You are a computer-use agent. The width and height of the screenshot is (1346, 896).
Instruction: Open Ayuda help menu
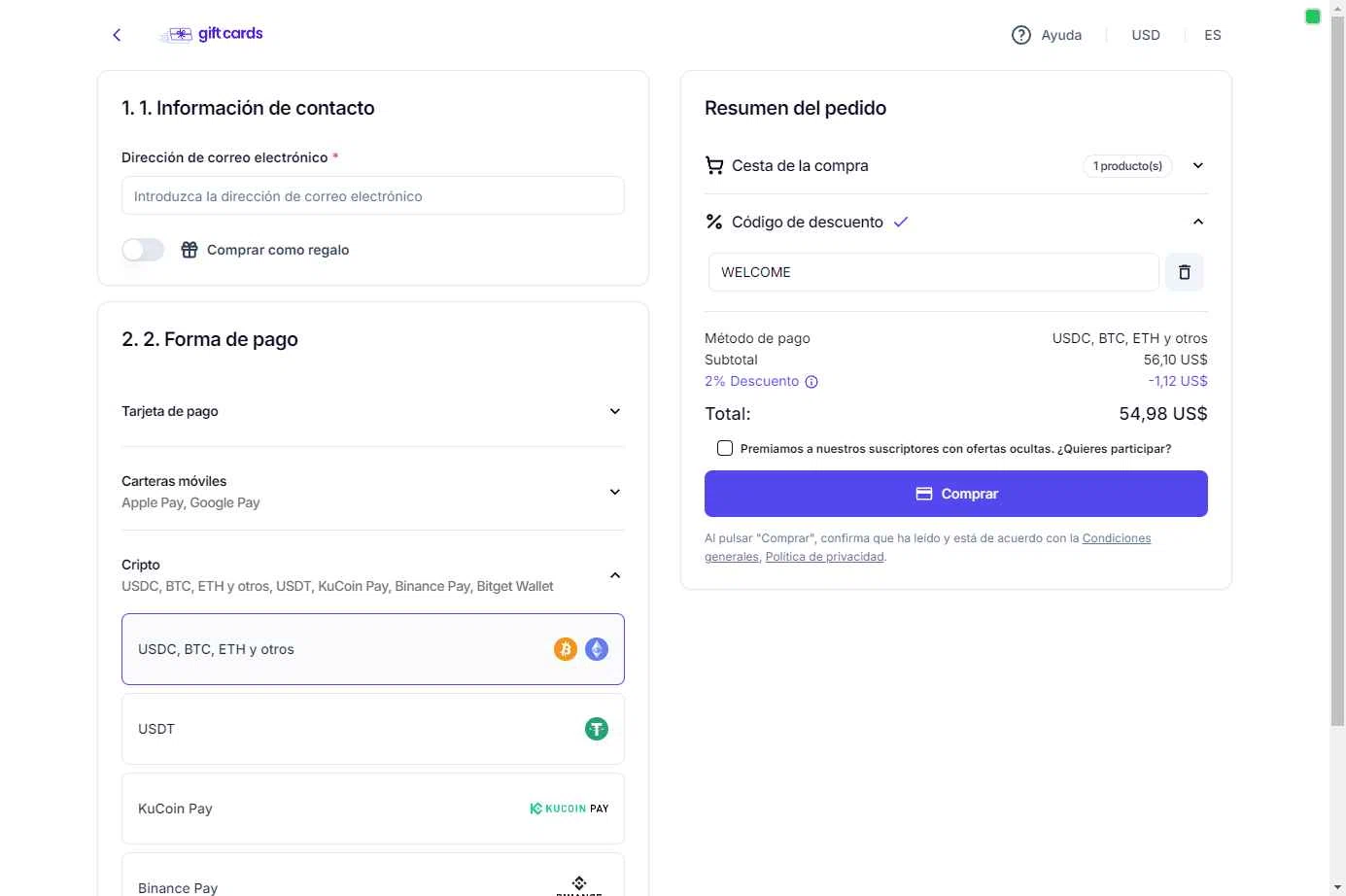click(1047, 35)
